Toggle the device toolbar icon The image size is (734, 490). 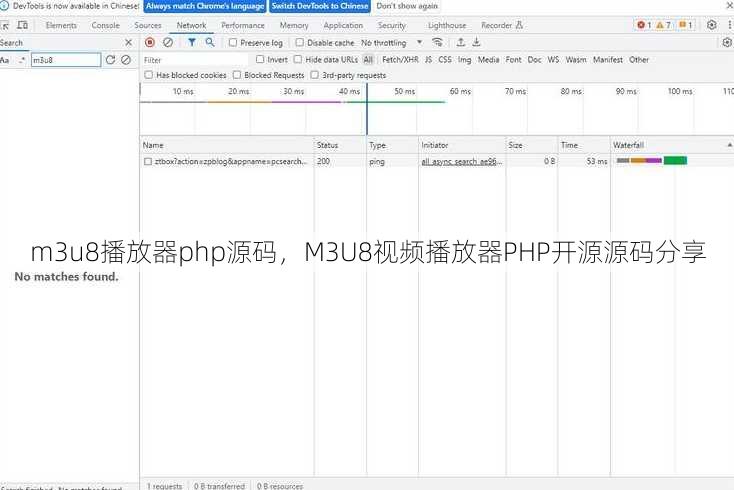[22, 25]
